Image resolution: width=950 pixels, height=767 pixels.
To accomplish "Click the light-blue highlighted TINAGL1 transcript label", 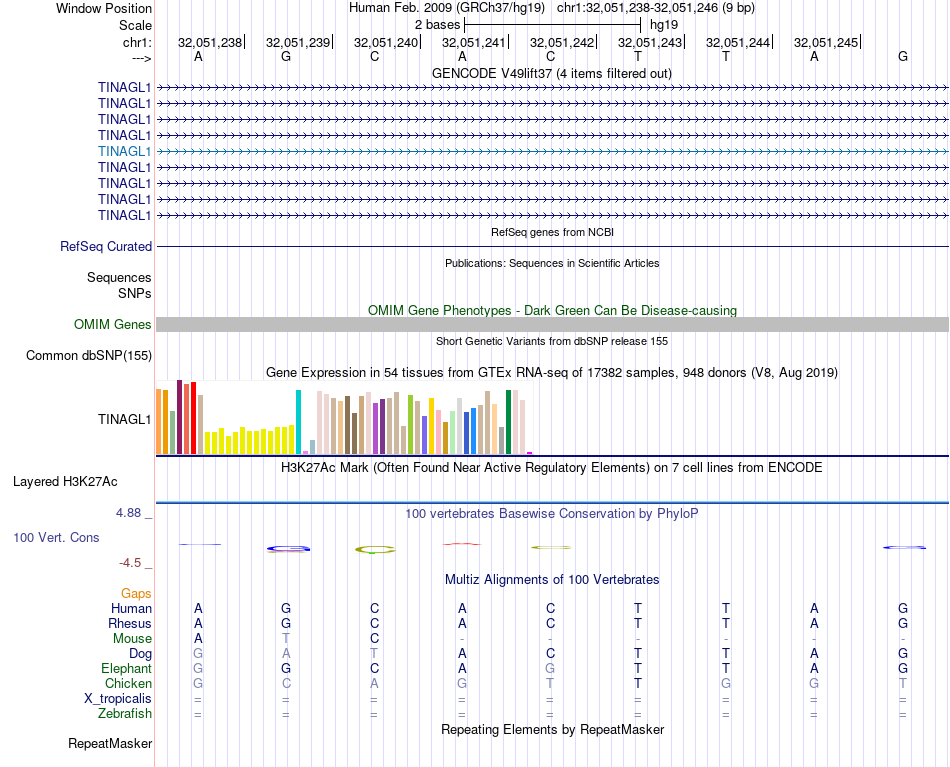I will (124, 151).
